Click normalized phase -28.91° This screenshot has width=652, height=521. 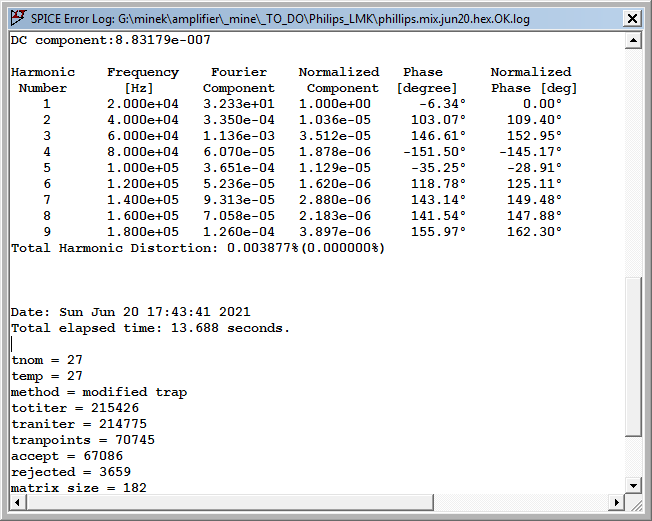pos(534,168)
